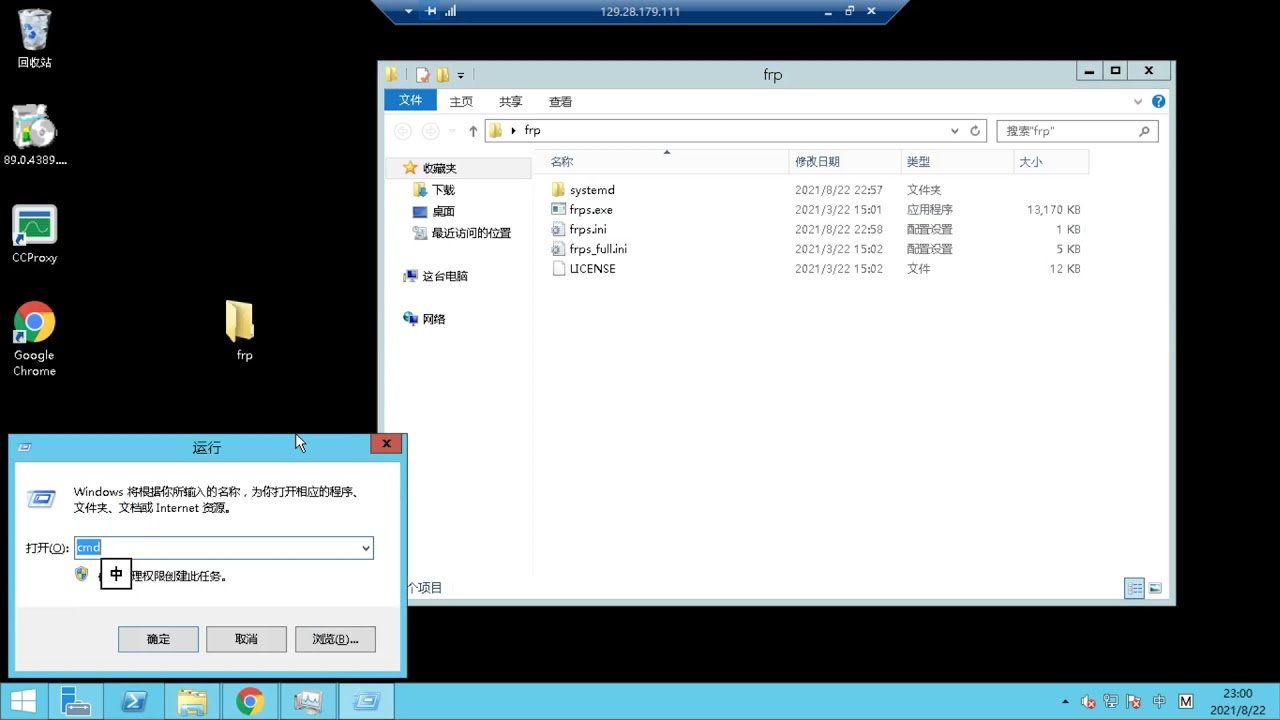This screenshot has height=720, width=1280.
Task: Pin the remote connection bar
Action: 431,11
